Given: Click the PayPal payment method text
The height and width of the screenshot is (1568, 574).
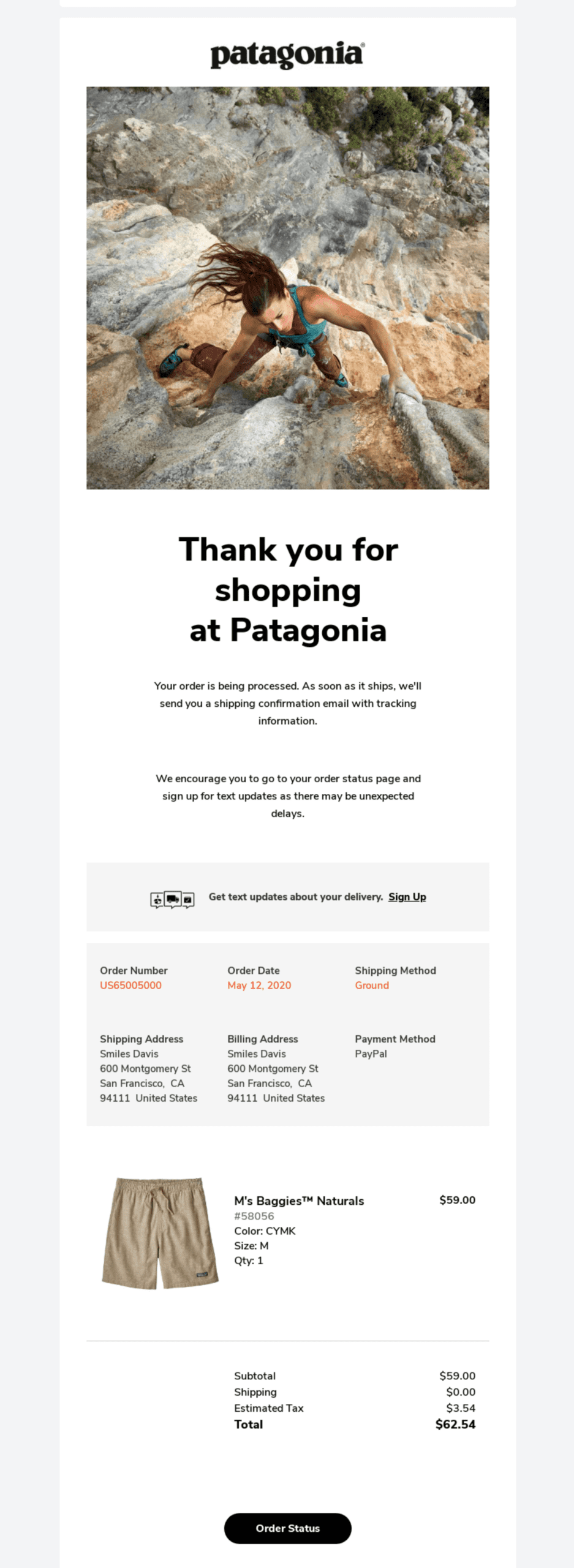Looking at the screenshot, I should coord(370,1054).
